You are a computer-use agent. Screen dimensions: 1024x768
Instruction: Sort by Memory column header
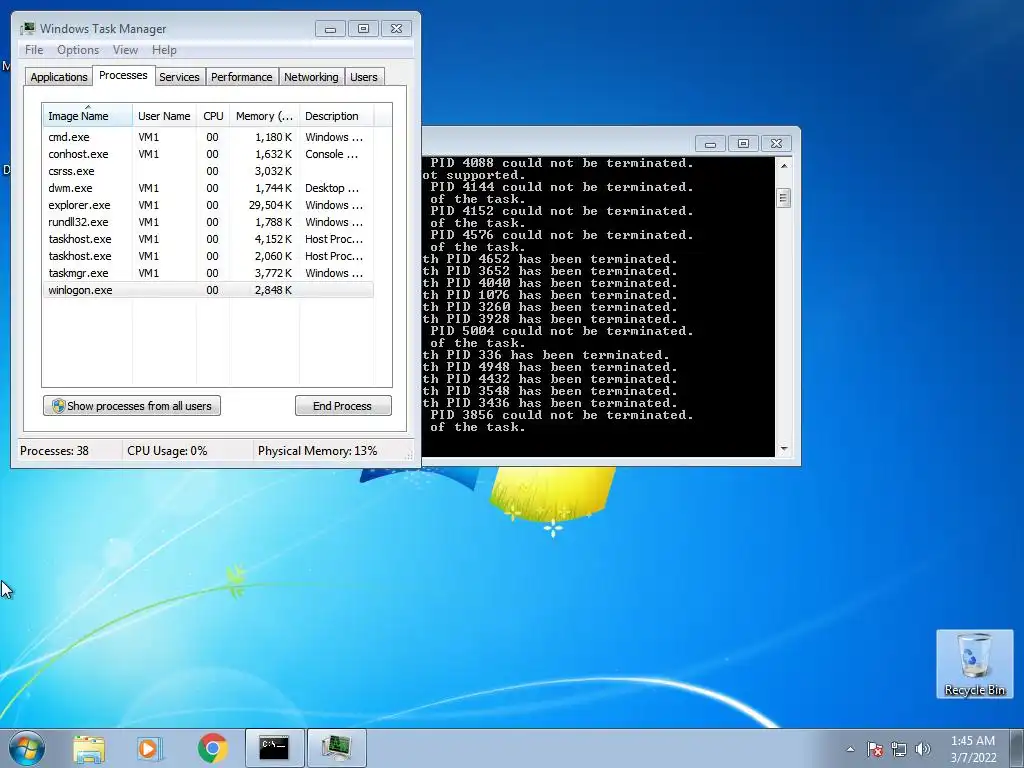[x=264, y=116]
